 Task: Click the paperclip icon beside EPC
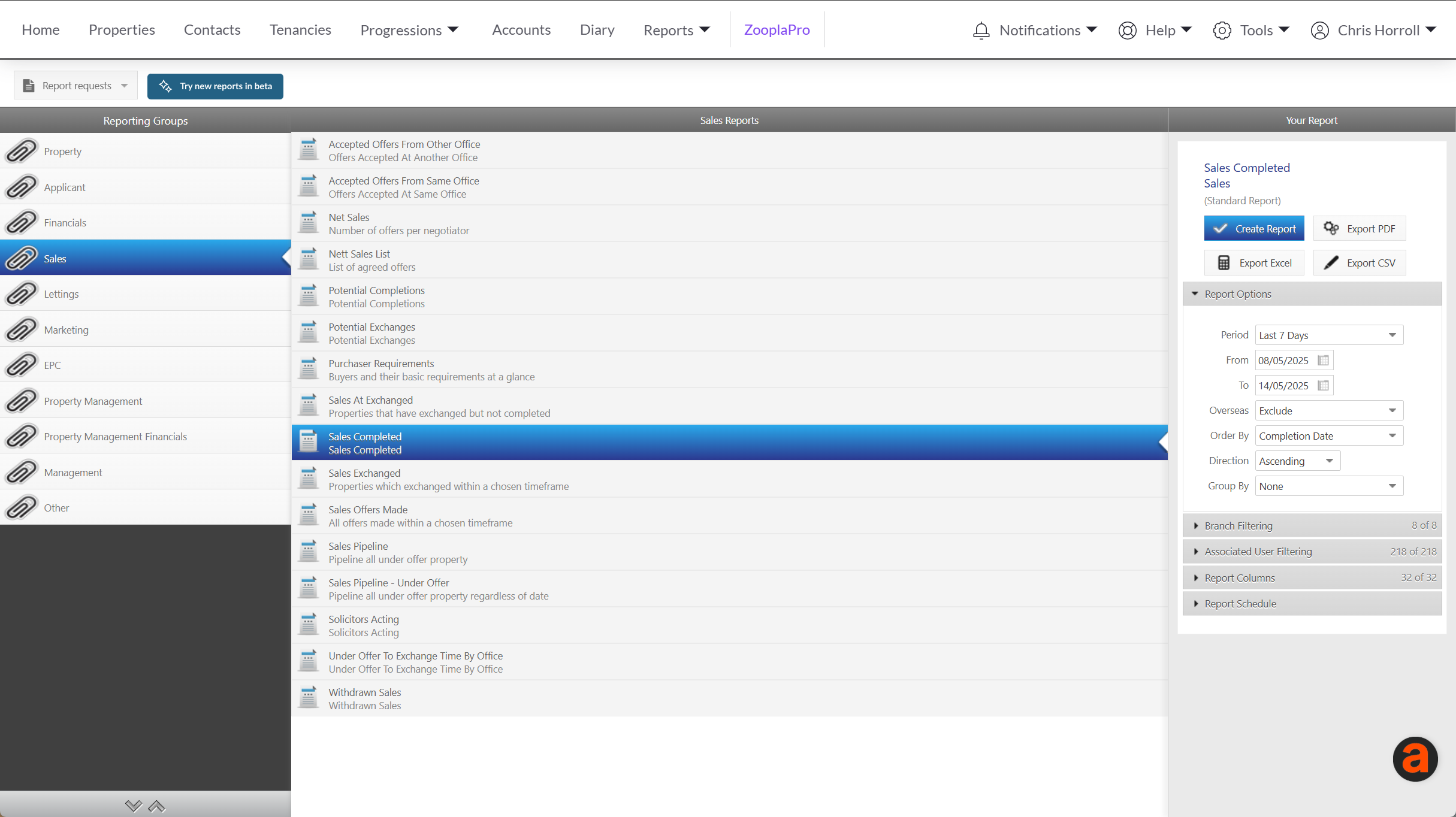click(x=21, y=365)
